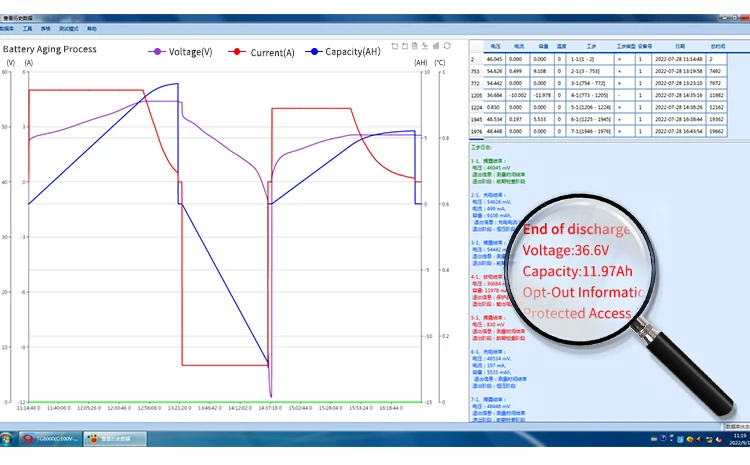Screen dimensions: 750x465
Task: Open the 数据库 menu
Action: pyautogui.click(x=9, y=29)
